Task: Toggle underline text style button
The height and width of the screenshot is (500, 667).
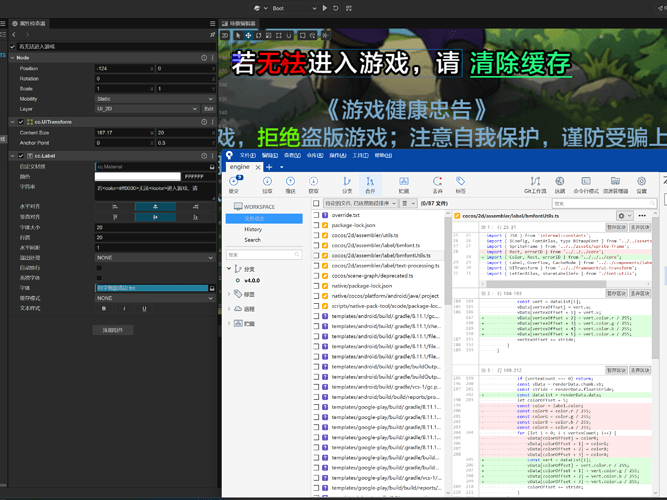Action: tap(144, 309)
